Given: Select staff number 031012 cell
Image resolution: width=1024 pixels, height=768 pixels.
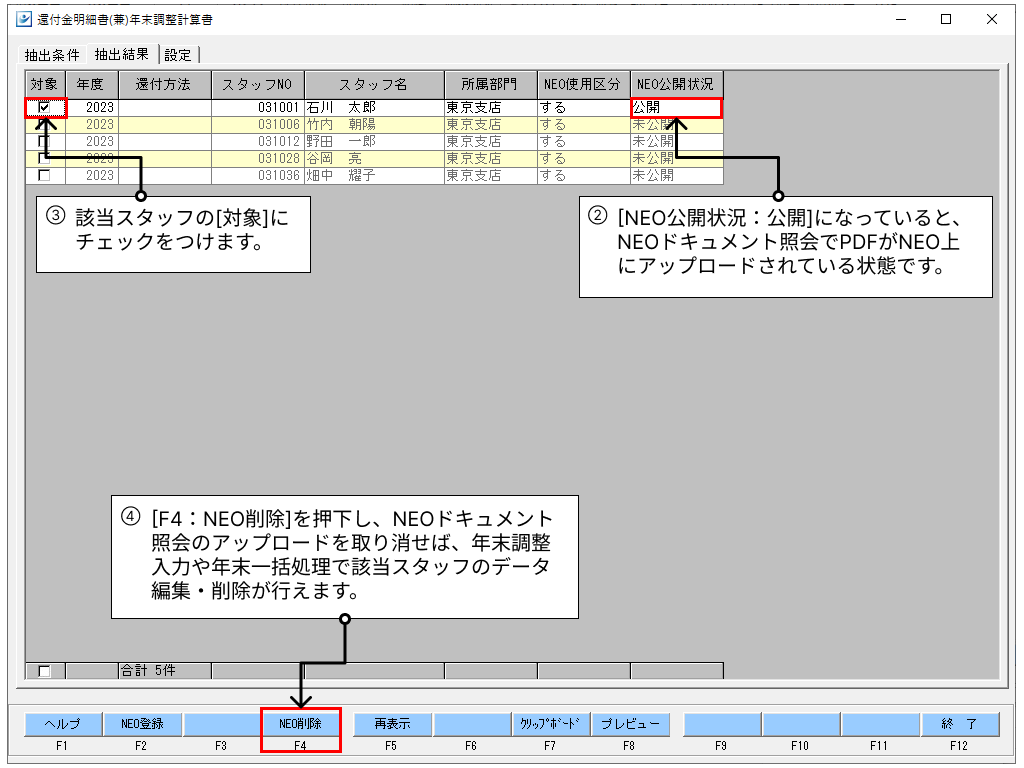Looking at the screenshot, I should coord(257,141).
